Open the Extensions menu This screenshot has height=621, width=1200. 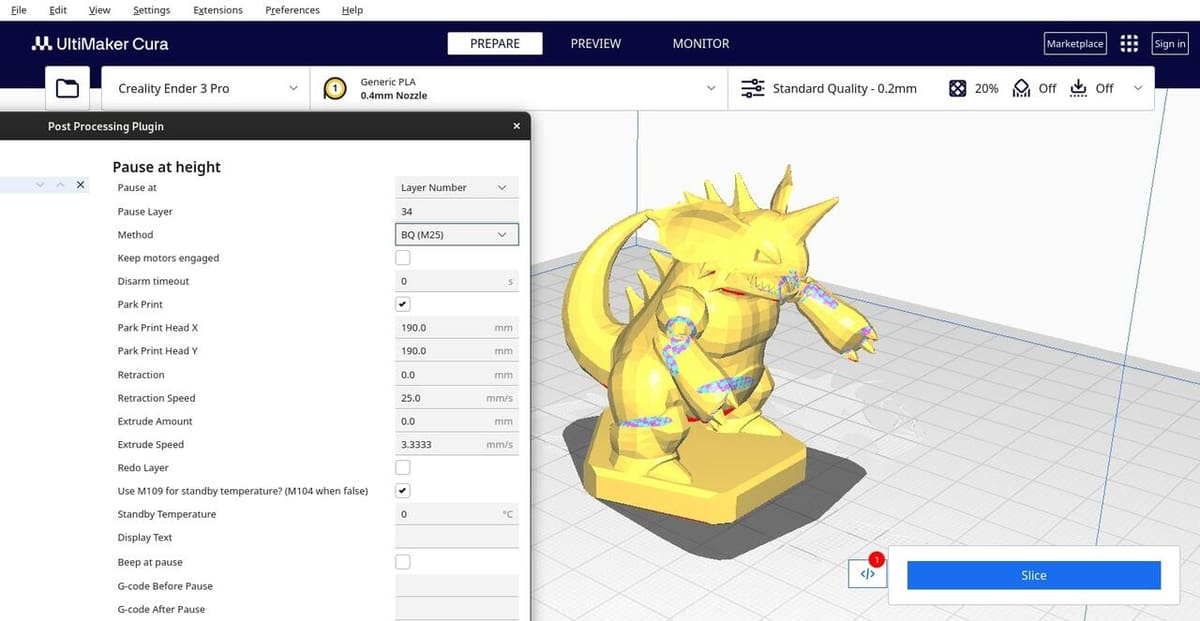coord(218,10)
